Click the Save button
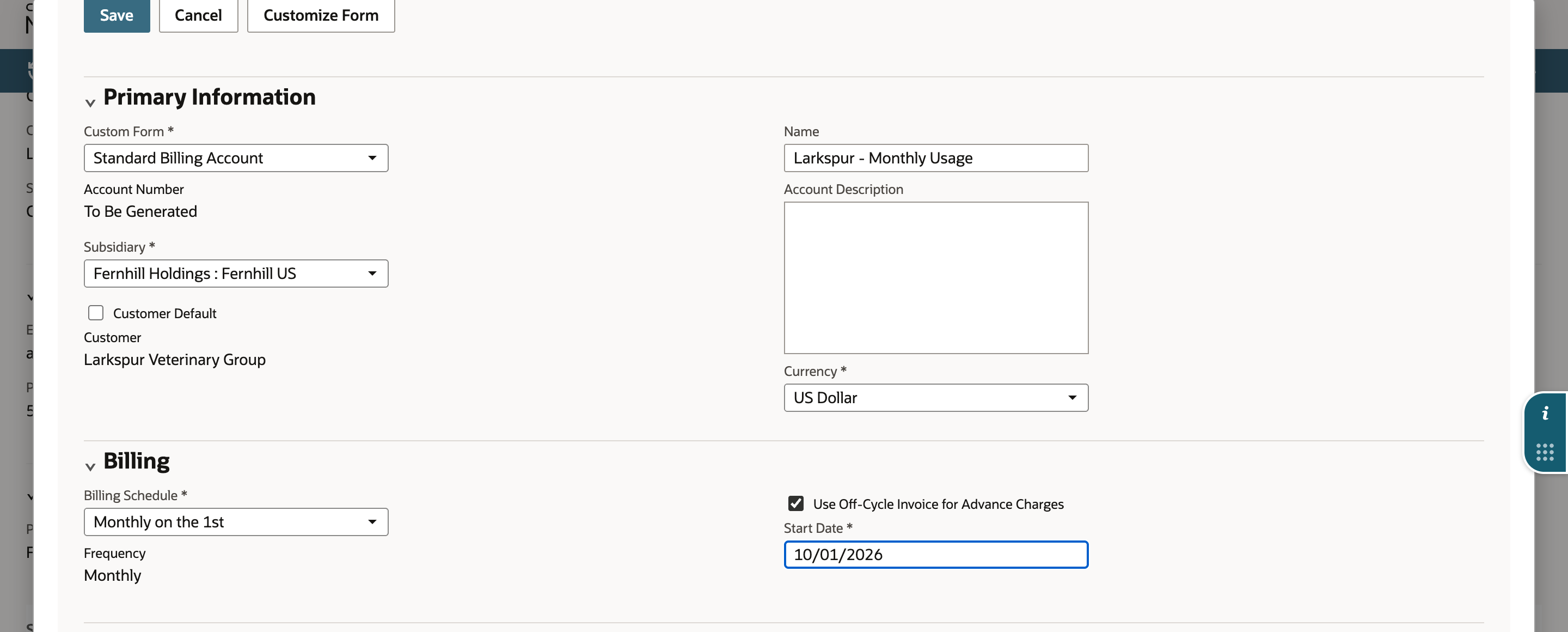1568x632 pixels. click(x=117, y=15)
